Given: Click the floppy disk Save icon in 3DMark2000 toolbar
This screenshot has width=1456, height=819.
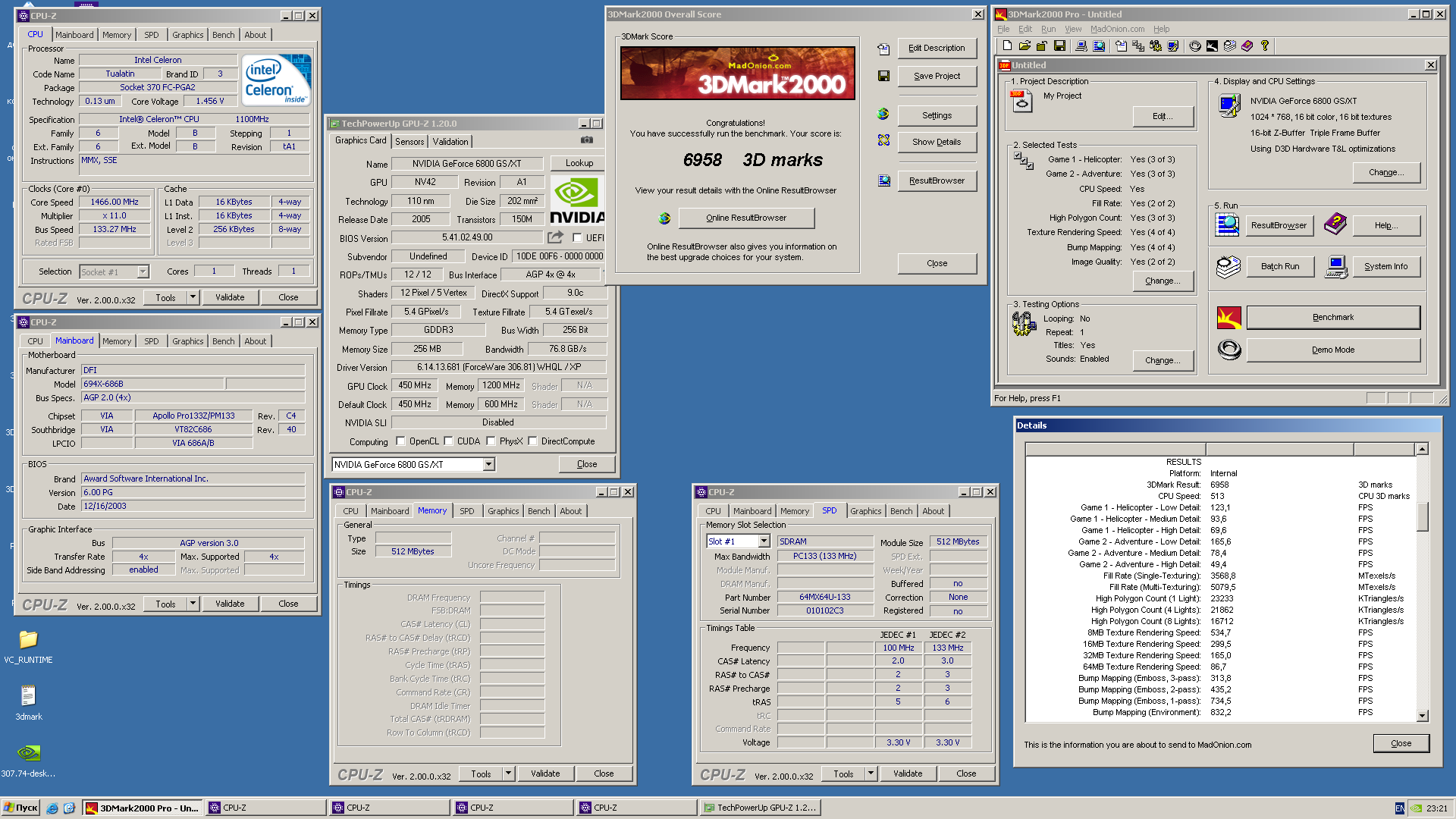Looking at the screenshot, I should coord(1059,46).
